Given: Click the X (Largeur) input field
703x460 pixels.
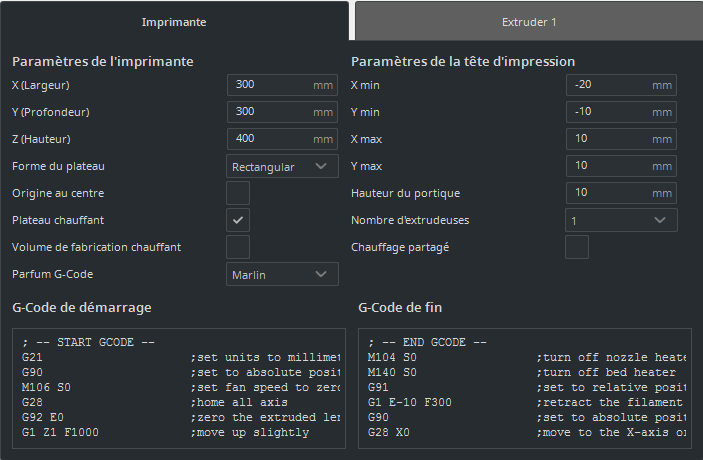Looking at the screenshot, I should (270, 85).
